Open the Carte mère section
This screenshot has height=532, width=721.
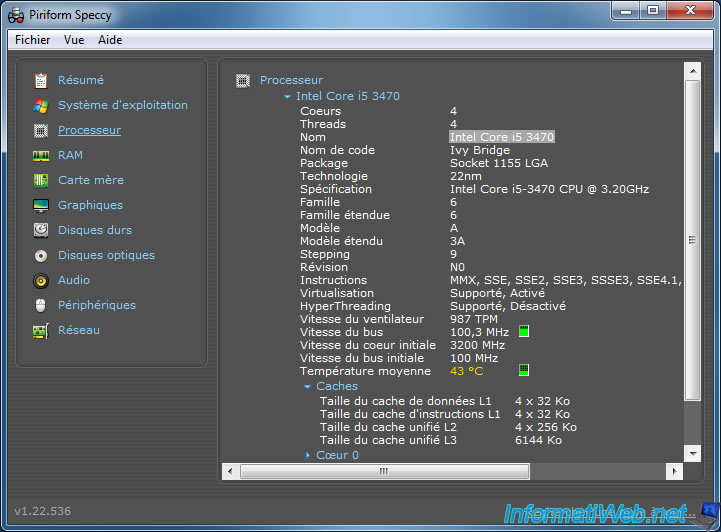(x=91, y=180)
